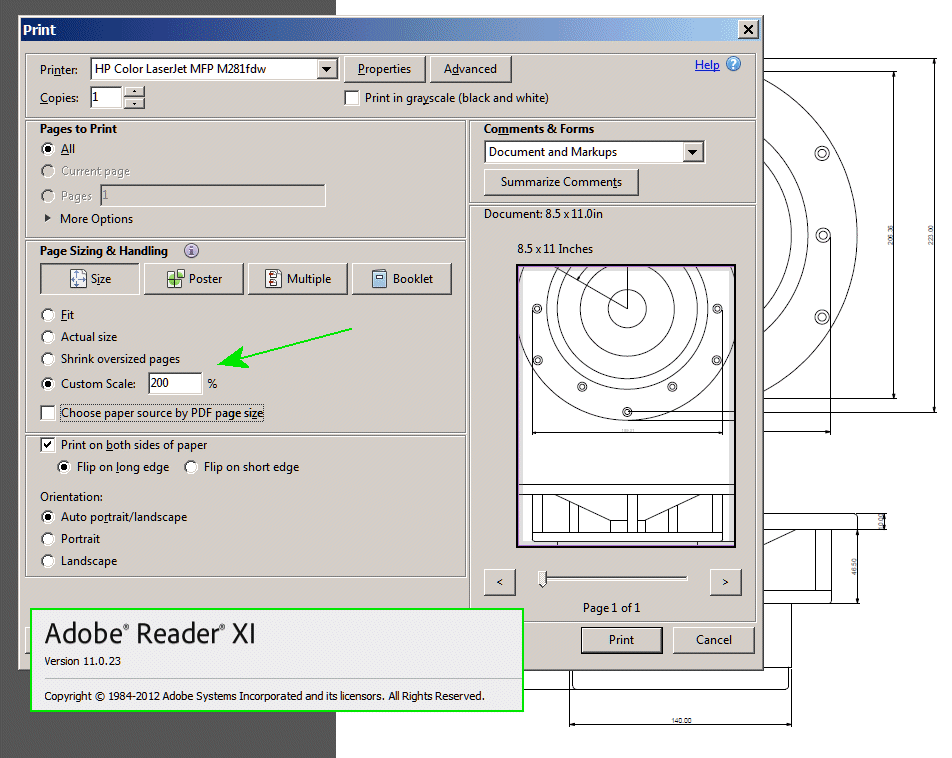
Task: Close the Print dialog window
Action: 749,29
